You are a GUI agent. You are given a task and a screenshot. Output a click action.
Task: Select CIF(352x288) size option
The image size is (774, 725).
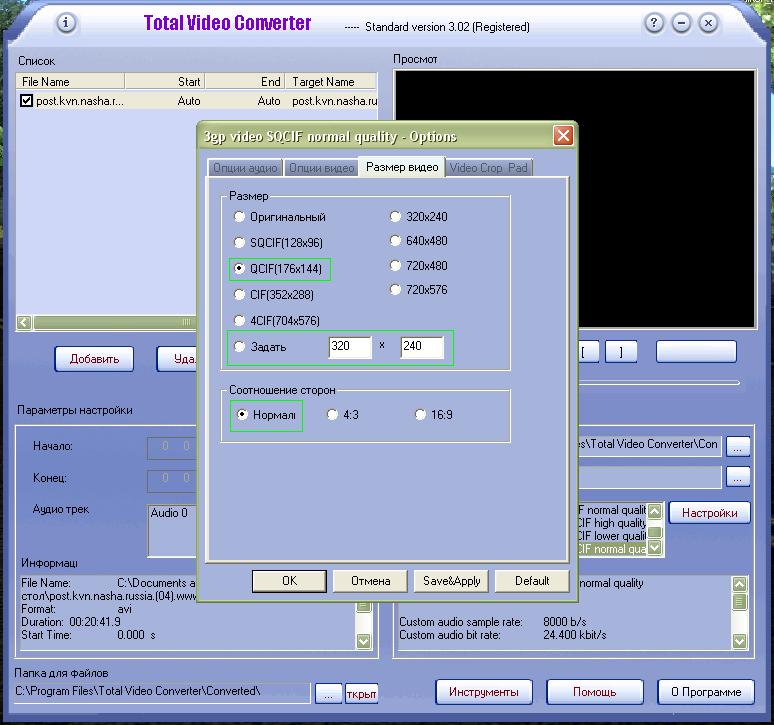click(239, 295)
